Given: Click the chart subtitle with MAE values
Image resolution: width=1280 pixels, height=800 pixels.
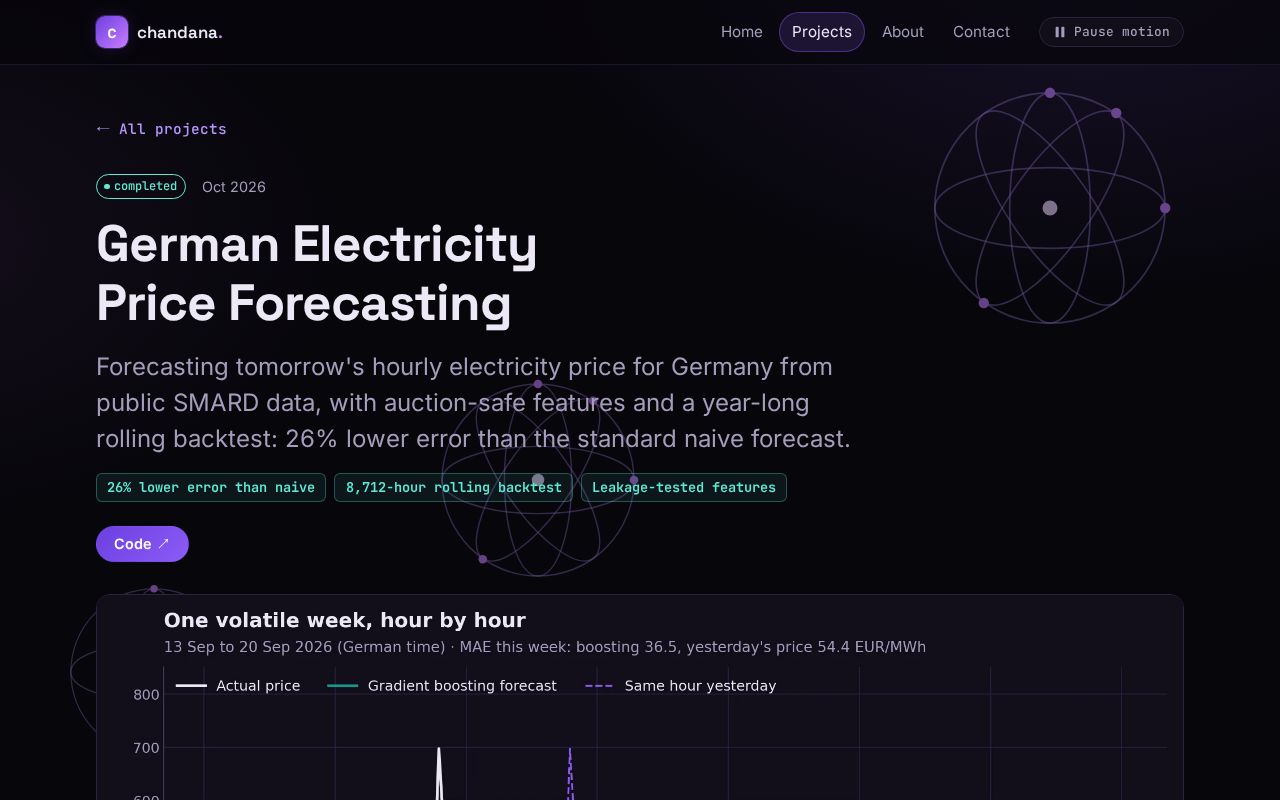Looking at the screenshot, I should [545, 647].
